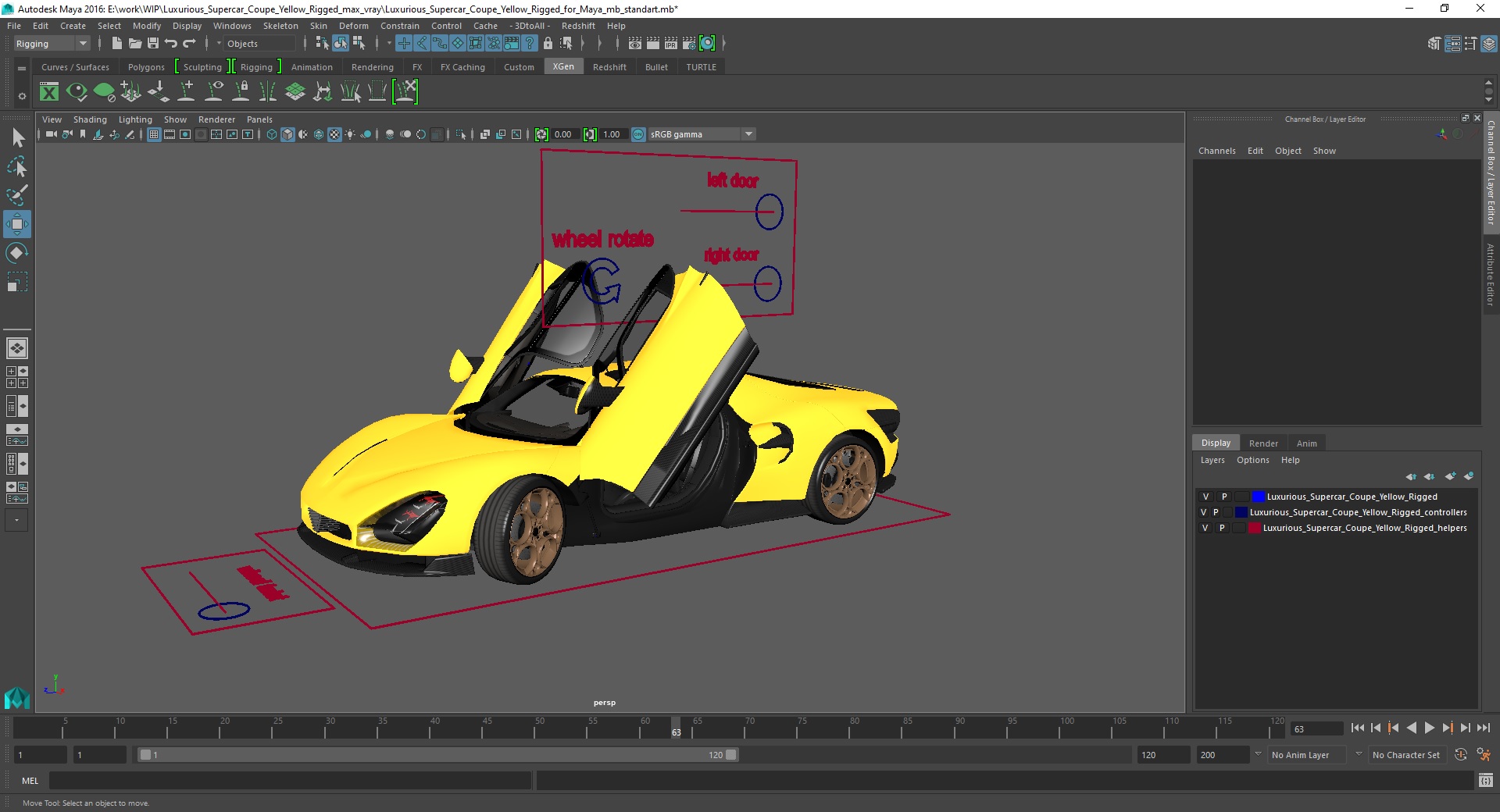Viewport: 1500px width, 812px height.
Task: Toggle Auto Keyframe button near character set
Action: (1461, 754)
